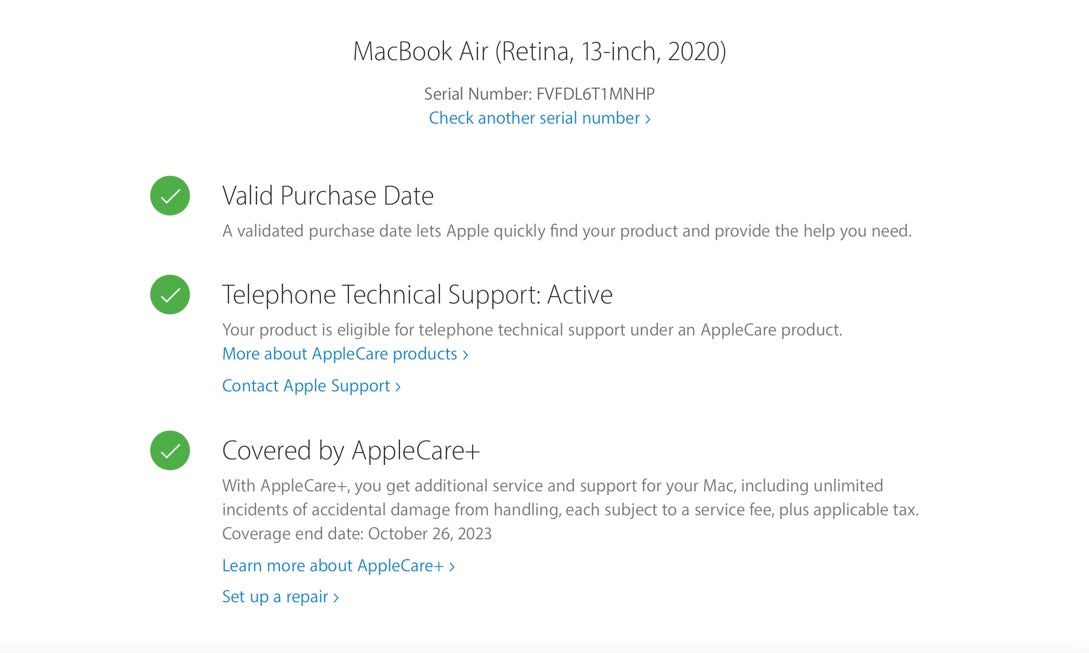Image resolution: width=1089 pixels, height=653 pixels.
Task: Click the Coverage end date October 26, 2023 line
Action: click(x=357, y=534)
